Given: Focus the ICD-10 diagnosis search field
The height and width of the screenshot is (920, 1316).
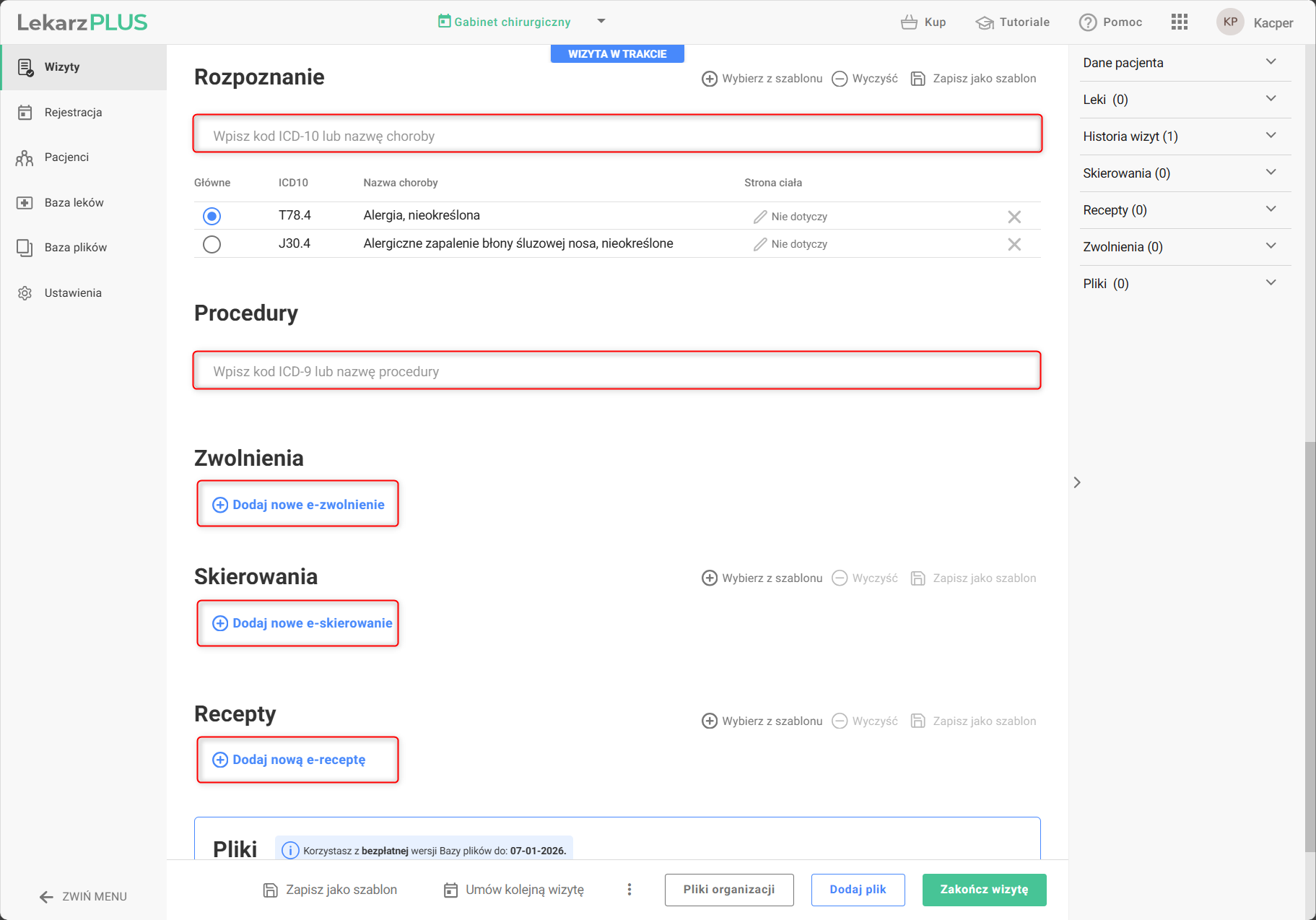Looking at the screenshot, I should (x=617, y=136).
